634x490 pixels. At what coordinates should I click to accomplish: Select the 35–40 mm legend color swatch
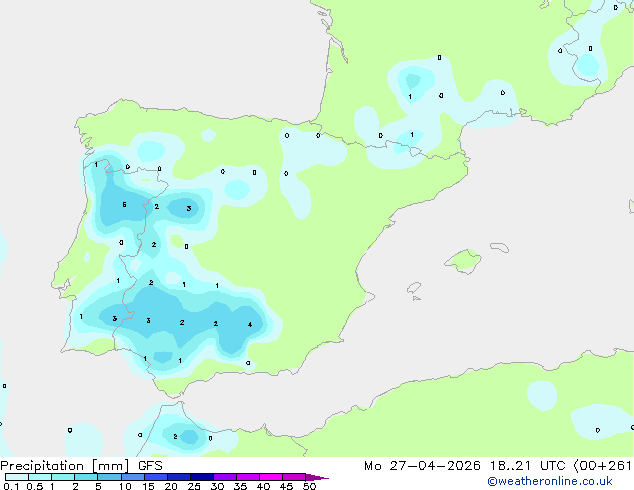coord(247,477)
